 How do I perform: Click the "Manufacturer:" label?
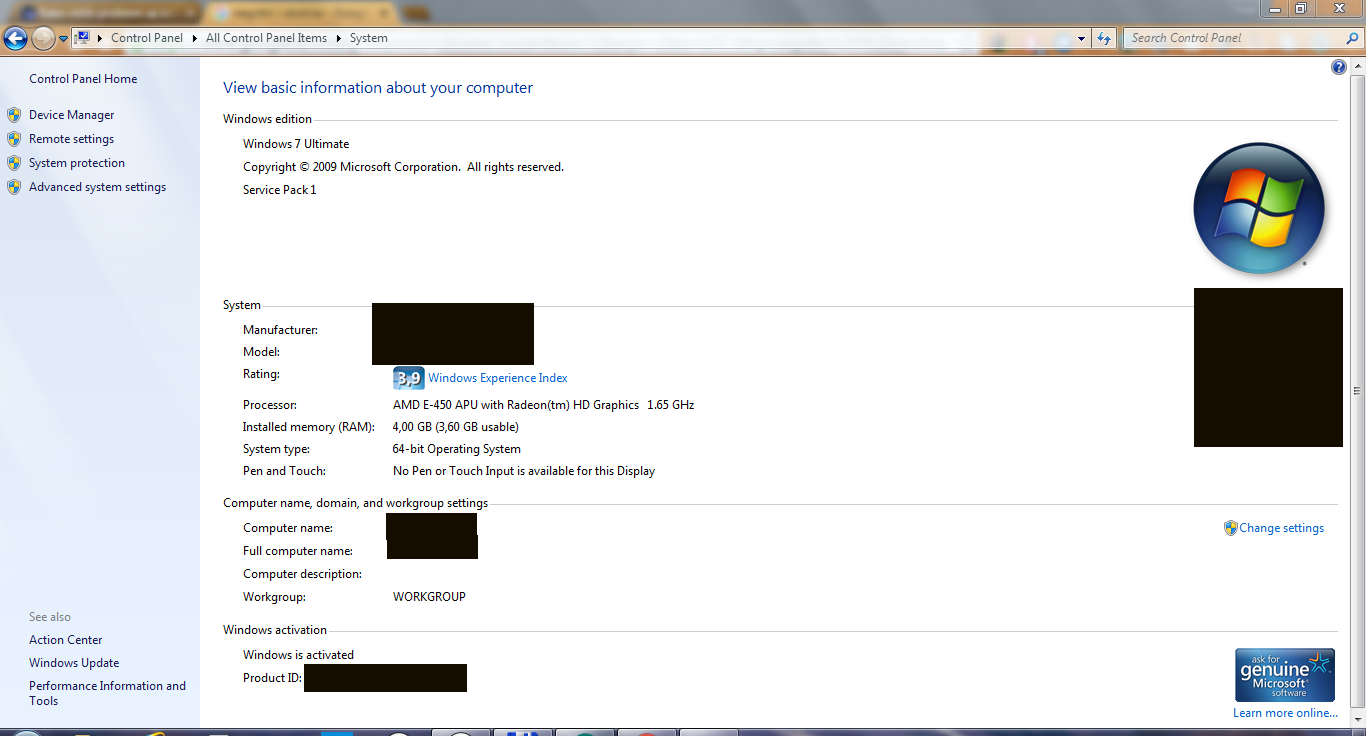[x=280, y=330]
